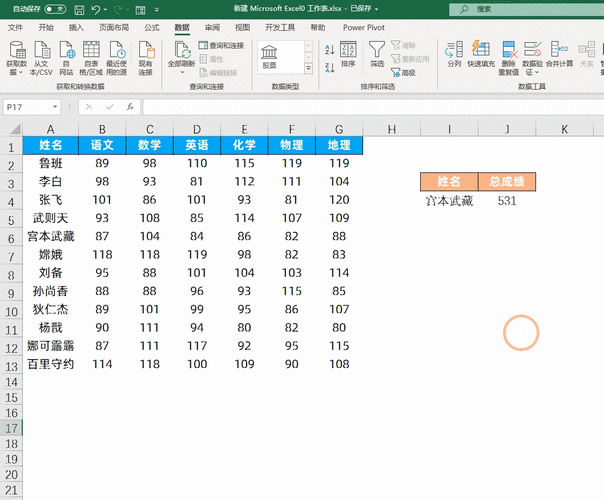Screen dimensions: 604x500
Task: Click the insert function fx icon
Action: pyautogui.click(x=130, y=107)
